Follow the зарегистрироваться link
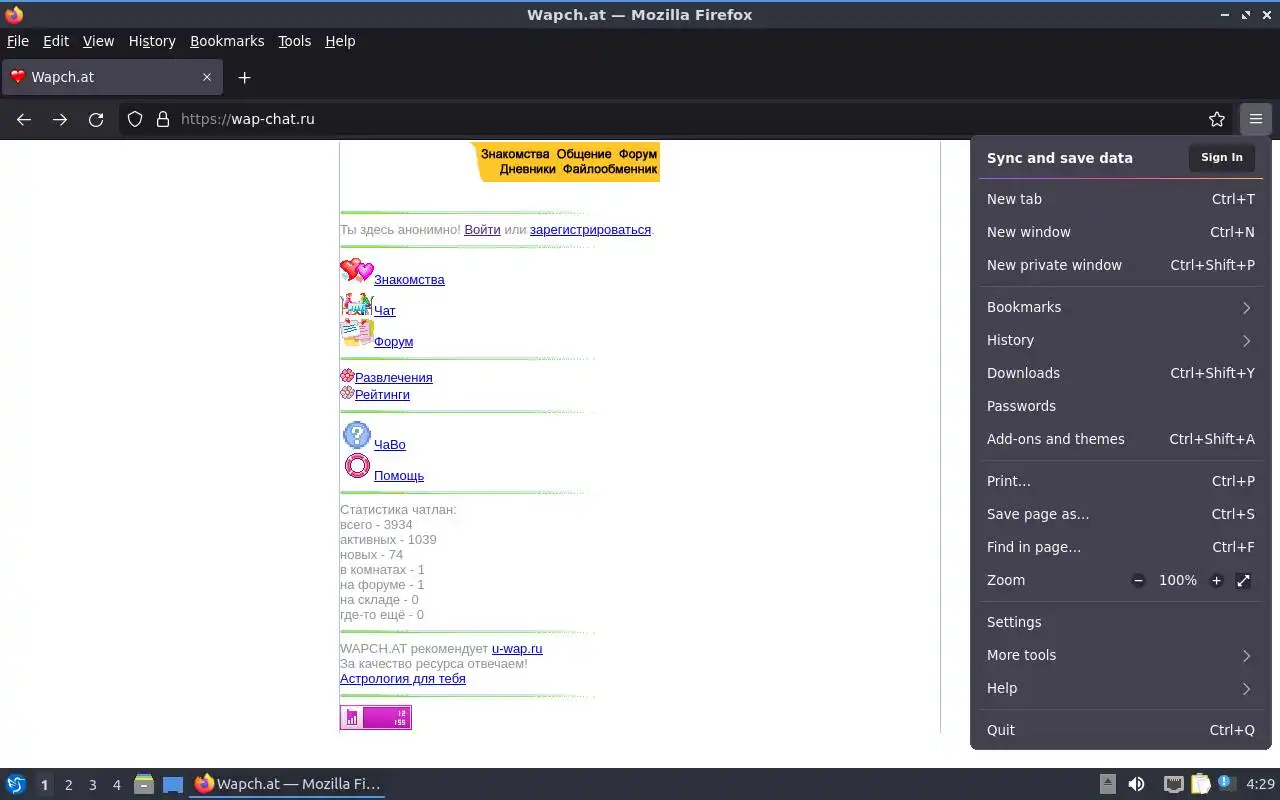This screenshot has height=800, width=1280. click(x=590, y=229)
